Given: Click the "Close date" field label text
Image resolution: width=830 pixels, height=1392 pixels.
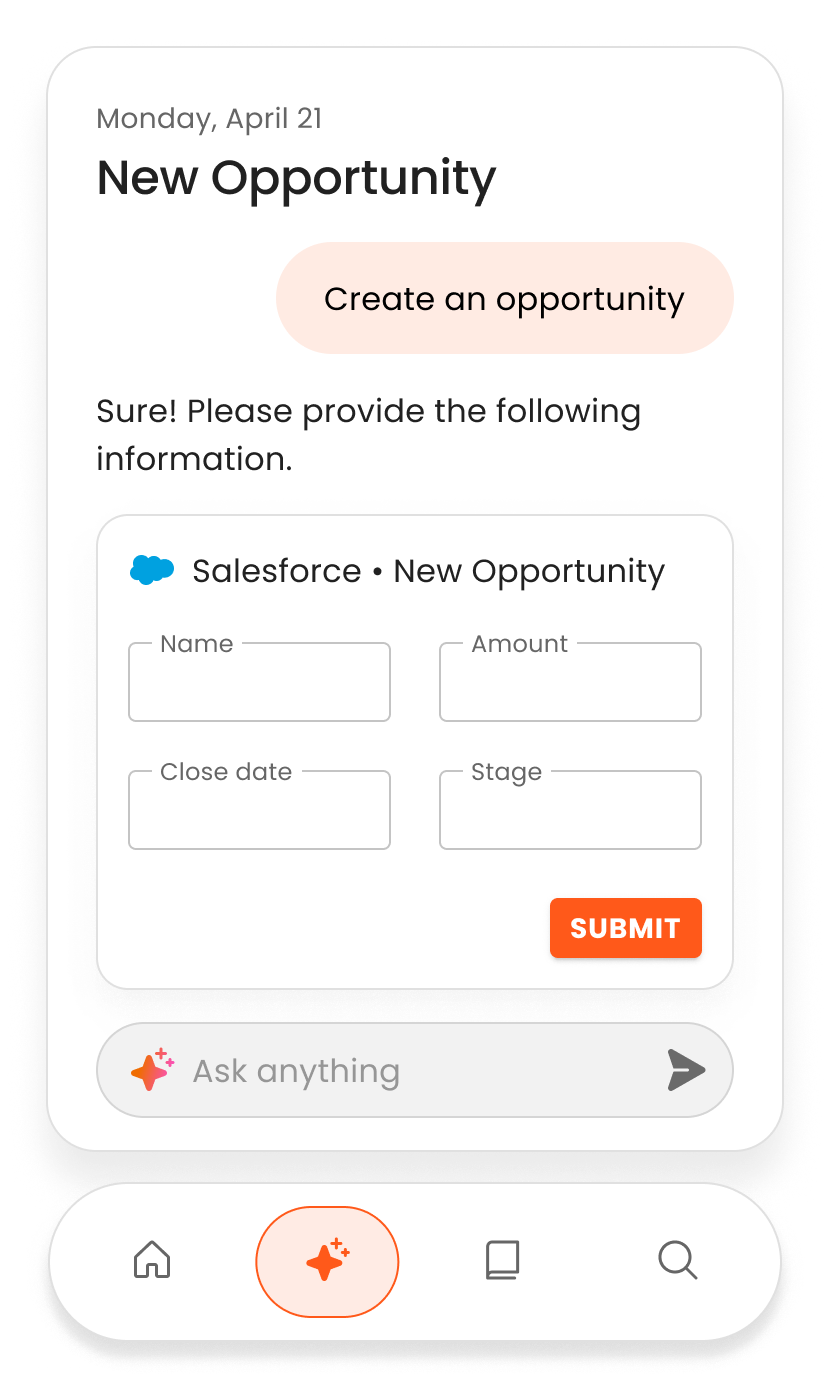Looking at the screenshot, I should [x=226, y=772].
